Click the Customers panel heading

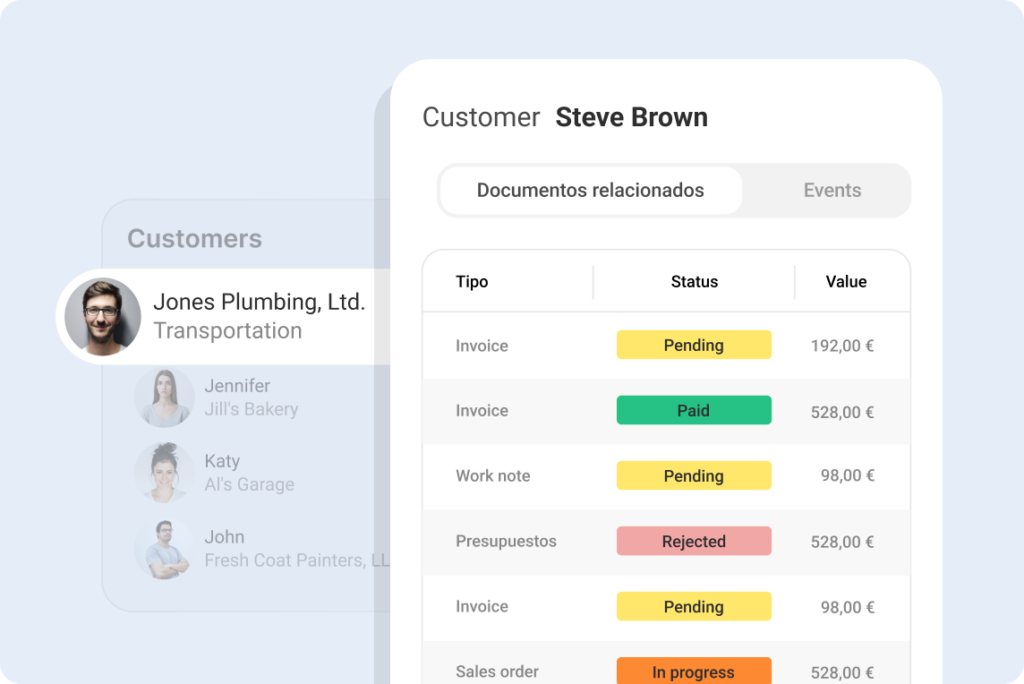[x=195, y=239]
